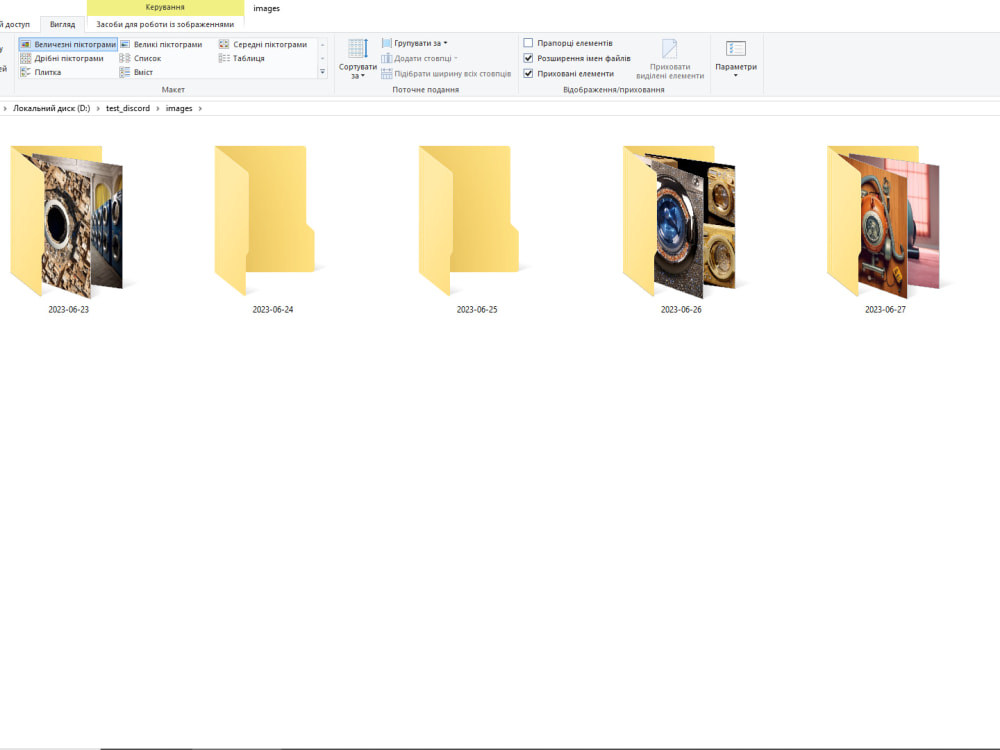
Task: Click the 2023-06-26 folder name label
Action: [681, 310]
